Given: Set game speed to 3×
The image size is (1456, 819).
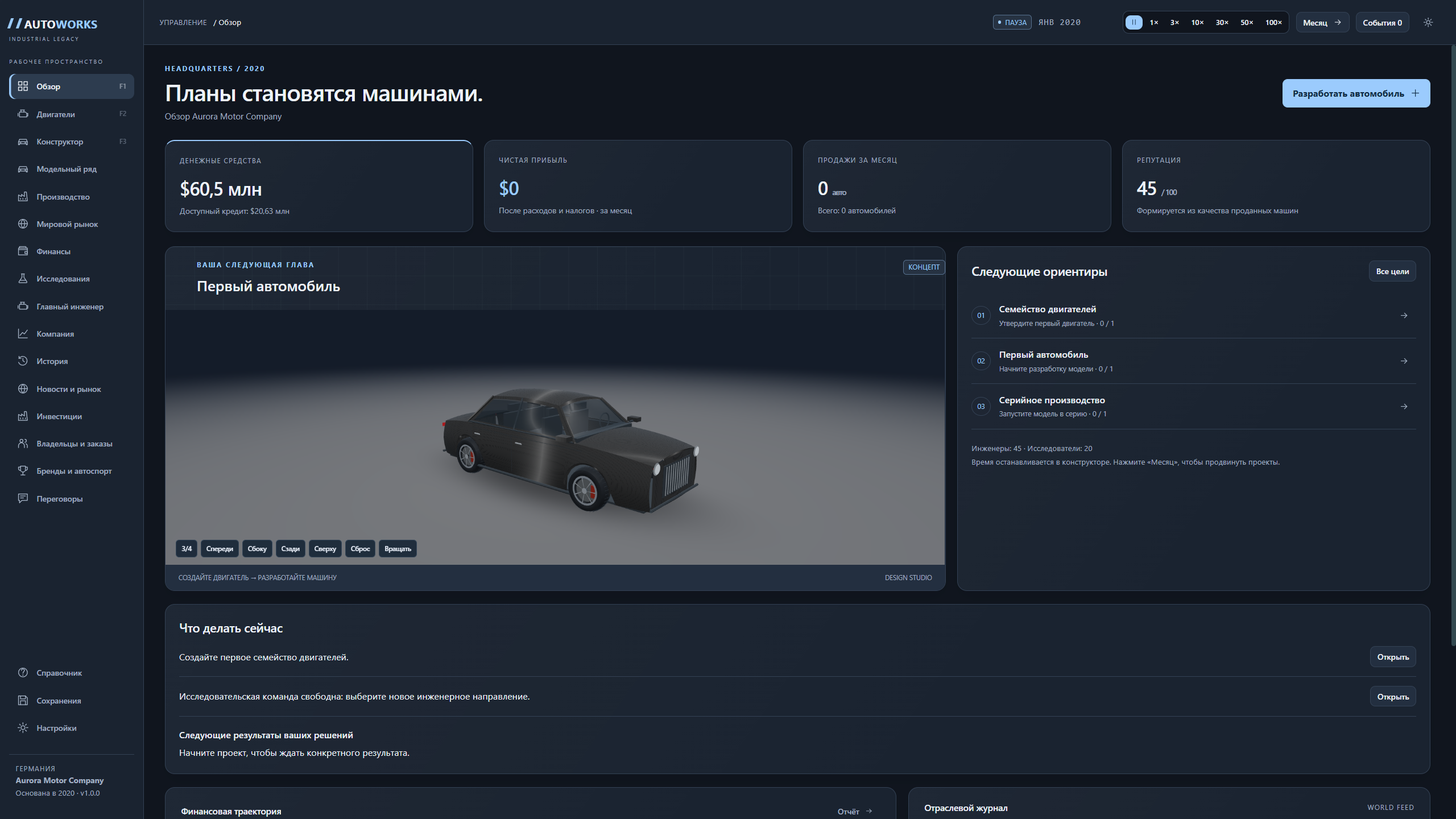Looking at the screenshot, I should pos(1174,23).
